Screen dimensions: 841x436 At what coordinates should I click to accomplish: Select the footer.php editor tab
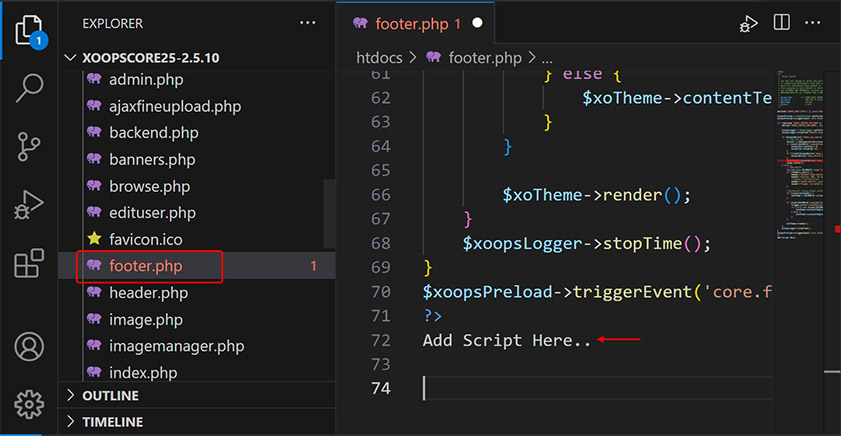(412, 23)
